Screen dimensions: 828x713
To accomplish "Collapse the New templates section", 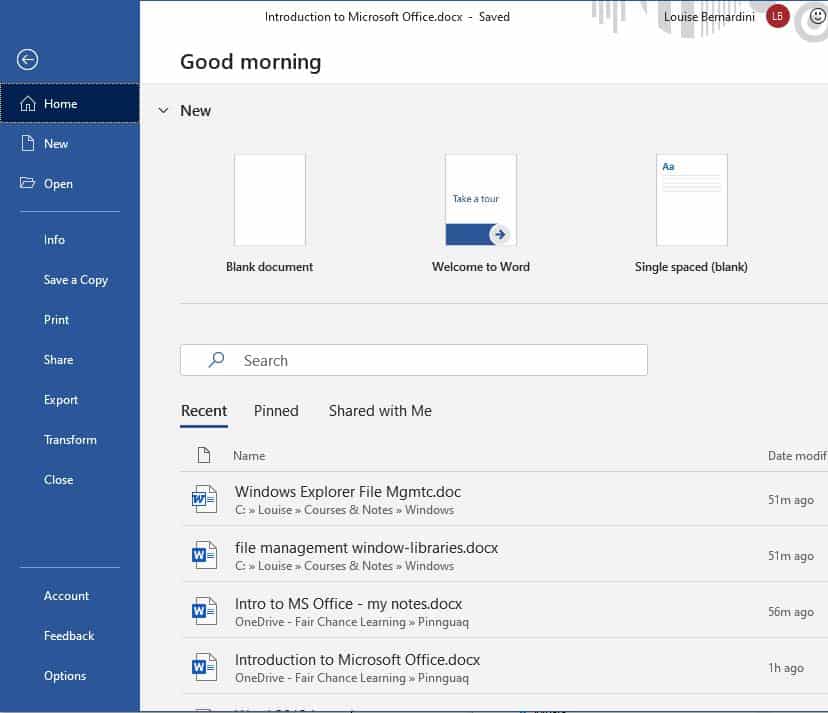I will click(x=164, y=110).
